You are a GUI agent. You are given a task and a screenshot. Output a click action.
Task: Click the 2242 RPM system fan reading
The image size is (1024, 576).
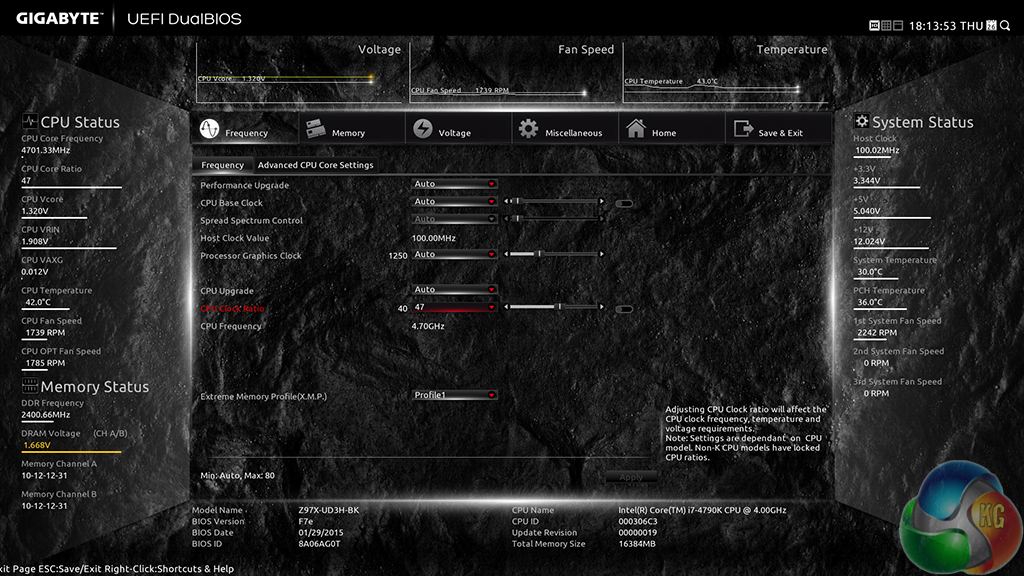click(877, 333)
